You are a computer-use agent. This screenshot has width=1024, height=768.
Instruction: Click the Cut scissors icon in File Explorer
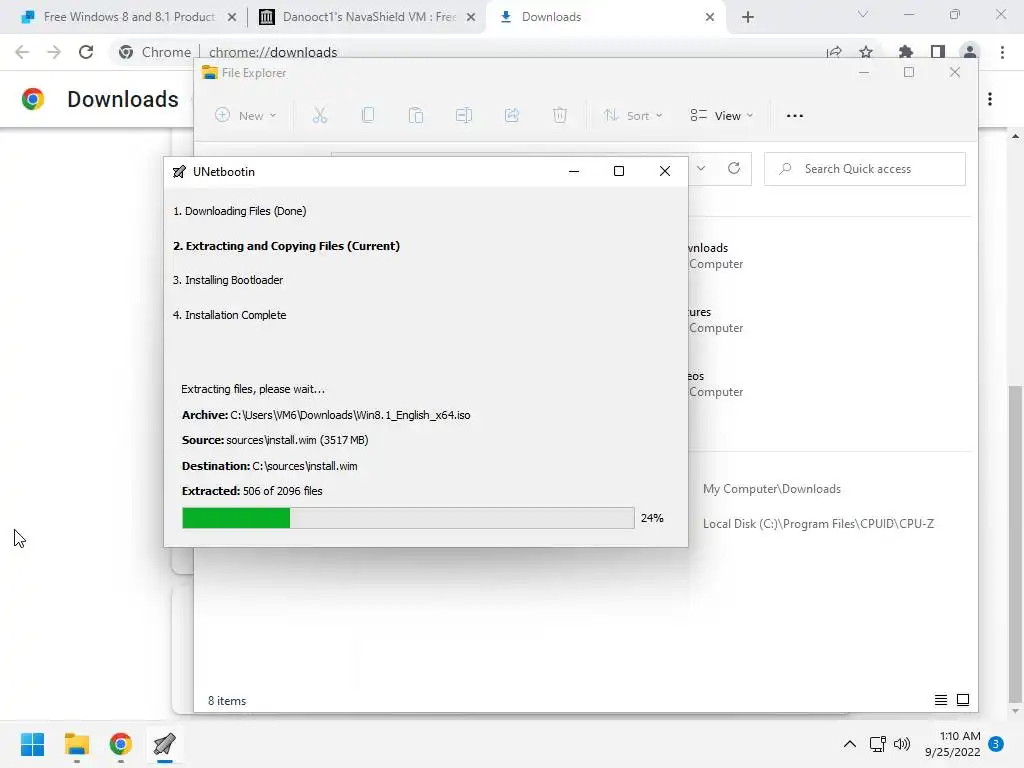pyautogui.click(x=319, y=116)
